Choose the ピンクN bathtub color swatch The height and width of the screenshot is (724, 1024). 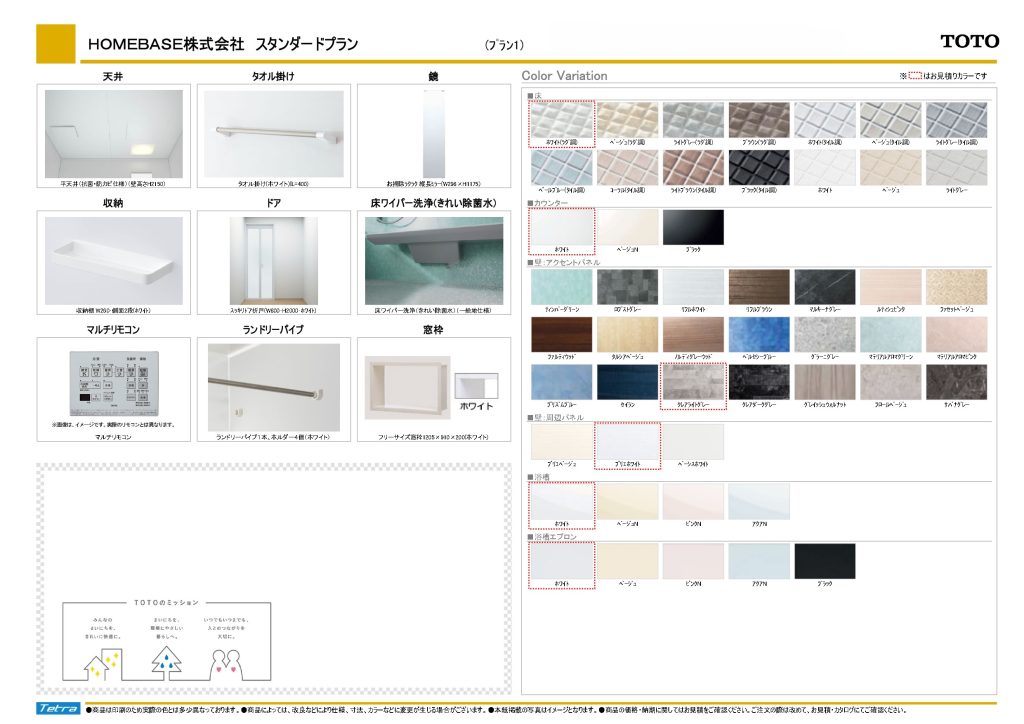pyautogui.click(x=693, y=502)
